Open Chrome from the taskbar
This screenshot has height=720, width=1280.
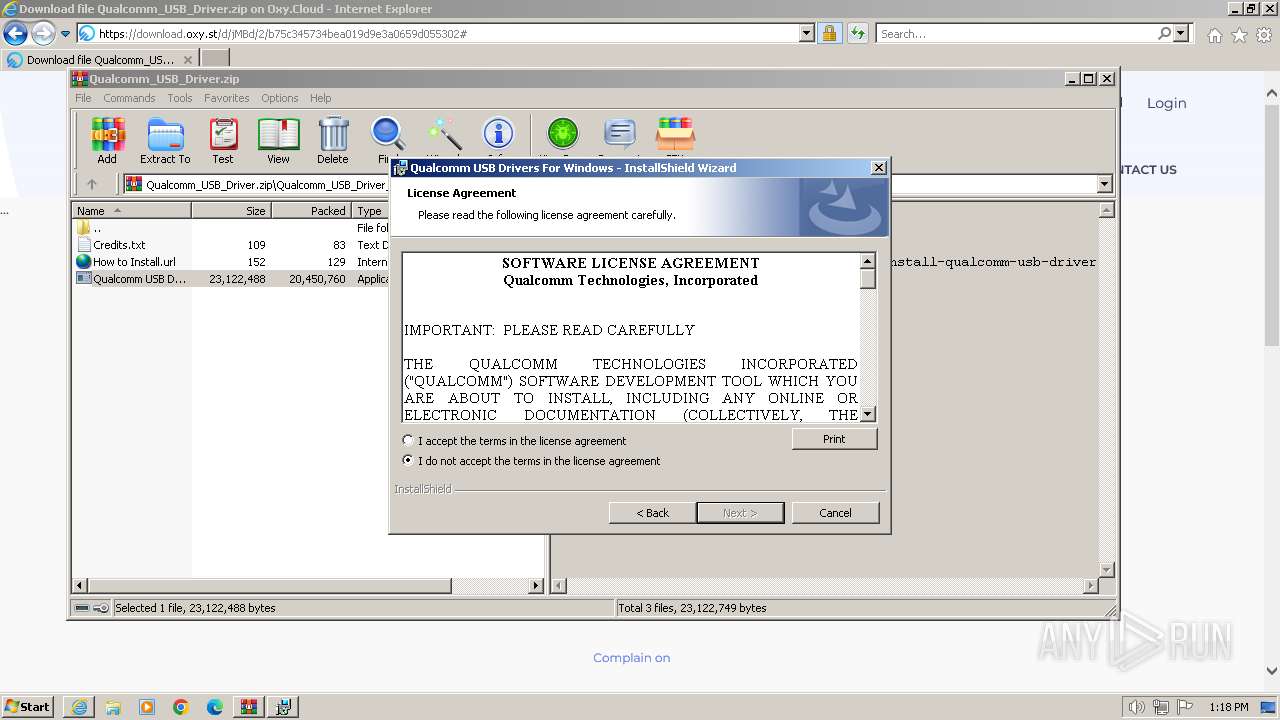(181, 707)
